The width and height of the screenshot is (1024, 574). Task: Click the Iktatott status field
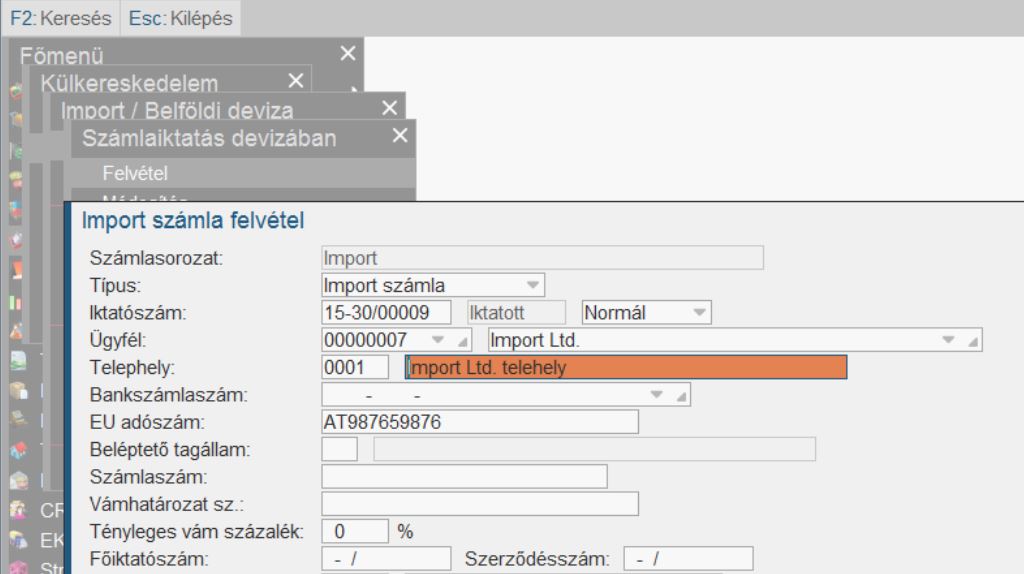(x=517, y=313)
